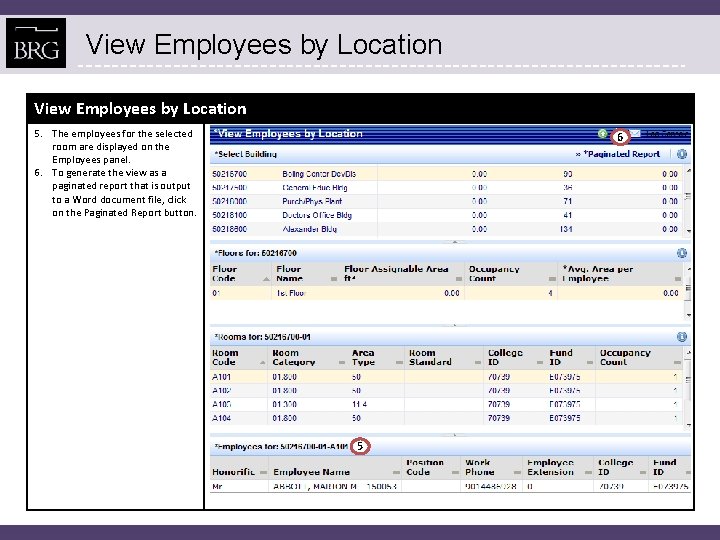This screenshot has width=720, height=540.
Task: Open the Room Standard column menu
Action: click(x=478, y=362)
